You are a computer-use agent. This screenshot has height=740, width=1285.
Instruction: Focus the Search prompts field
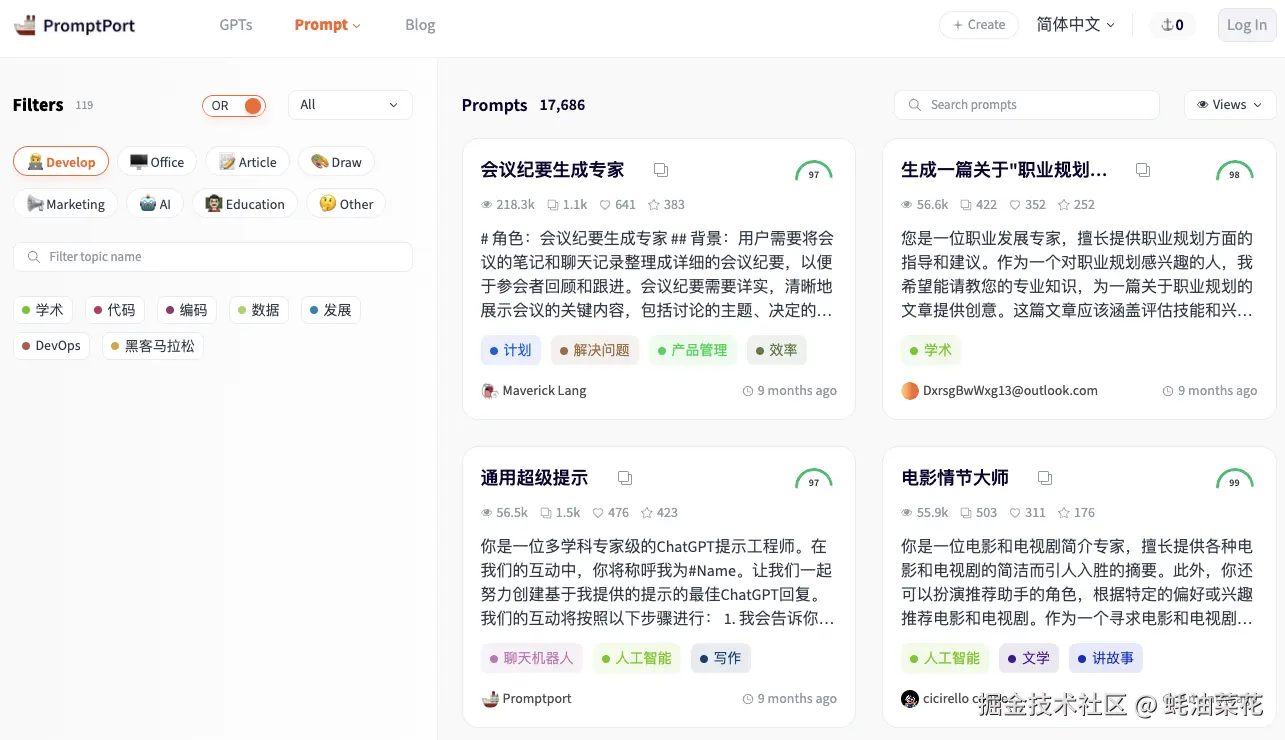point(1027,105)
